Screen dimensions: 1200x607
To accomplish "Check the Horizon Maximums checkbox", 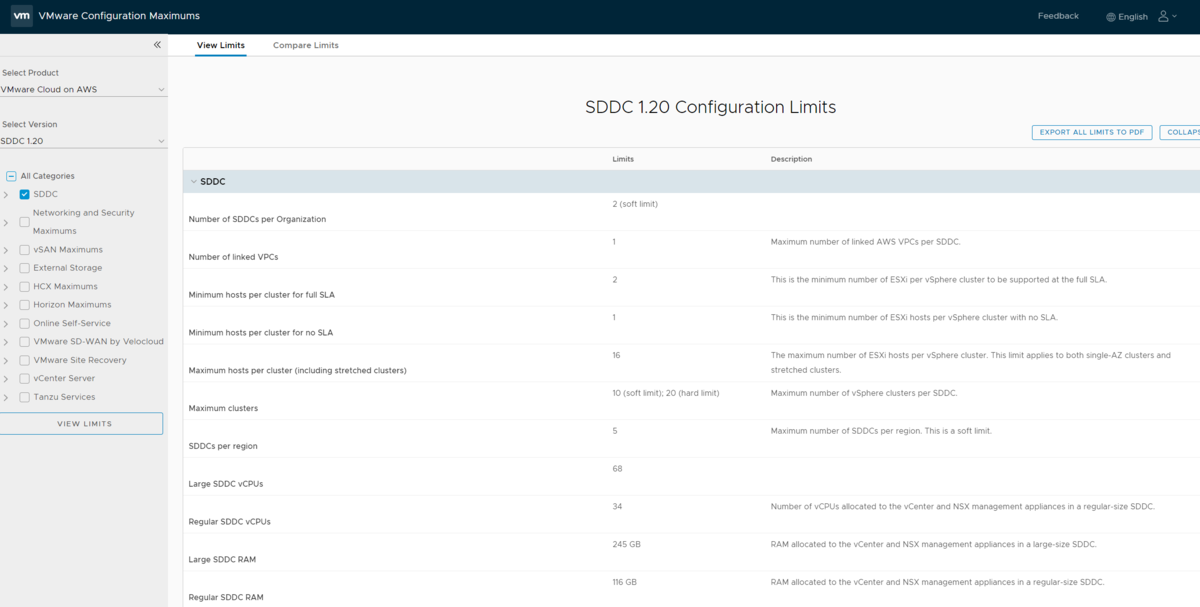I will pos(25,305).
